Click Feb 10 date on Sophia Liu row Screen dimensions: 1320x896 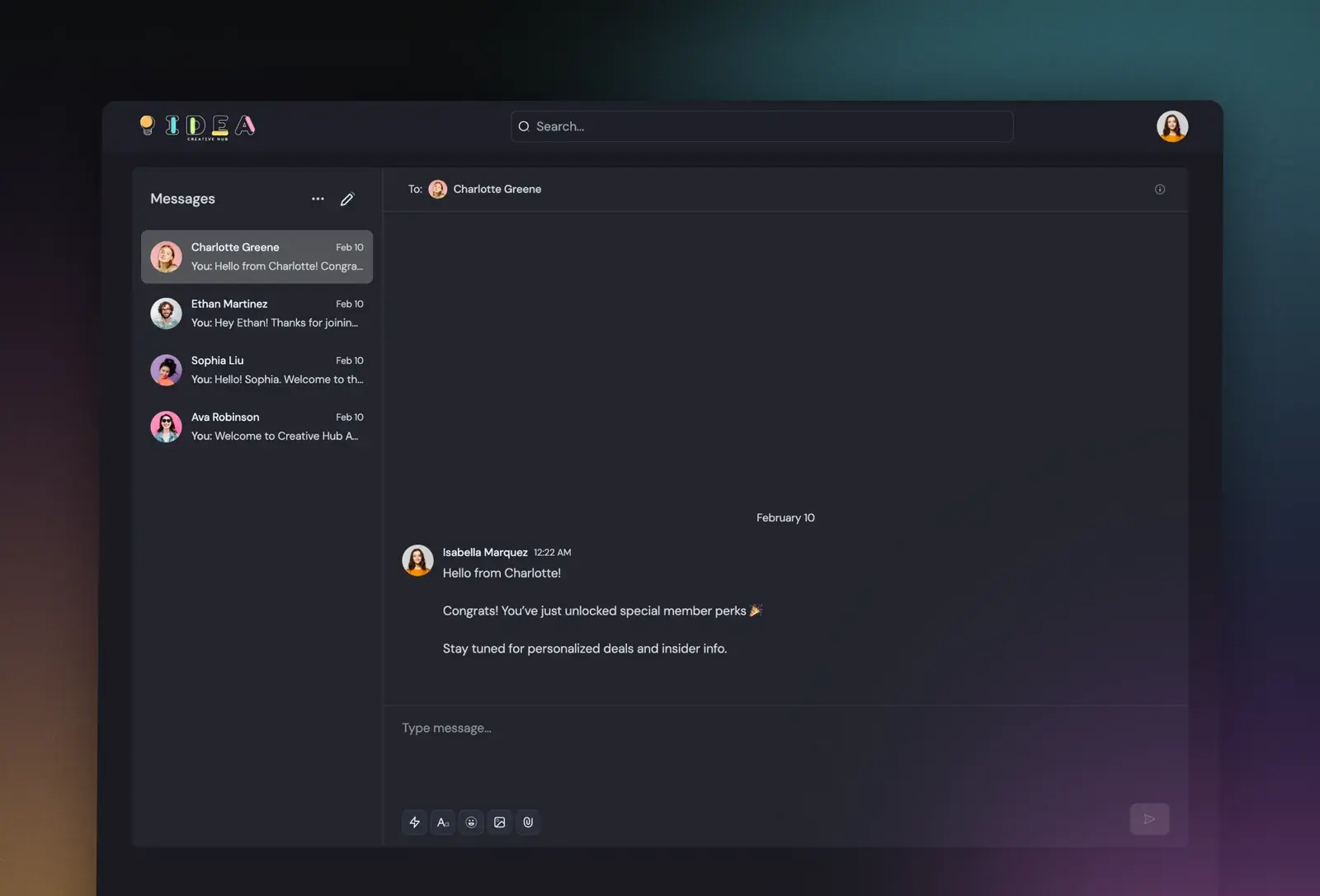(x=350, y=361)
